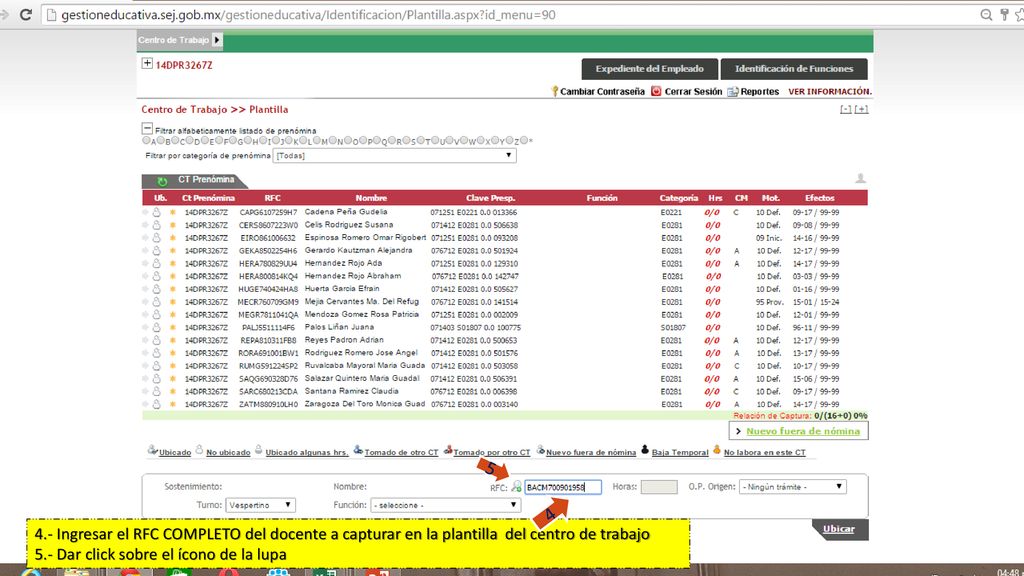Image resolution: width=1024 pixels, height=576 pixels.
Task: Click the Nombre column header
Action: click(371, 198)
